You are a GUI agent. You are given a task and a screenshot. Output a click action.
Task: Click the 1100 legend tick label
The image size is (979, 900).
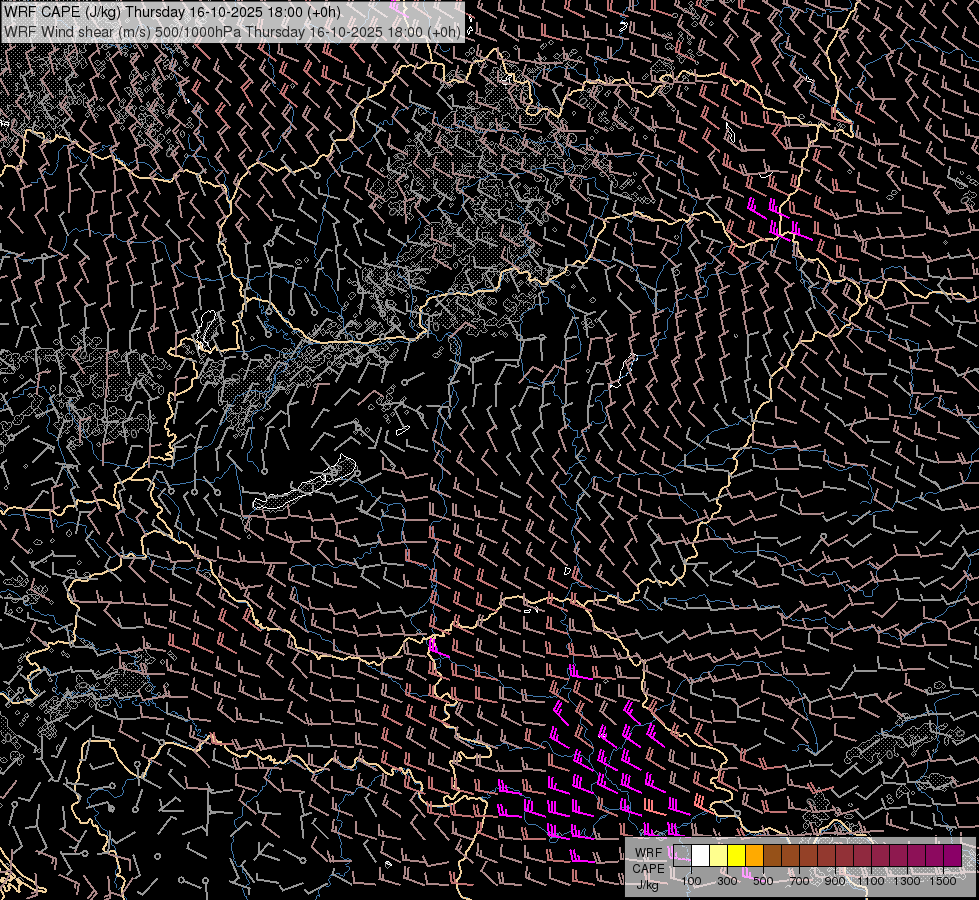click(871, 881)
